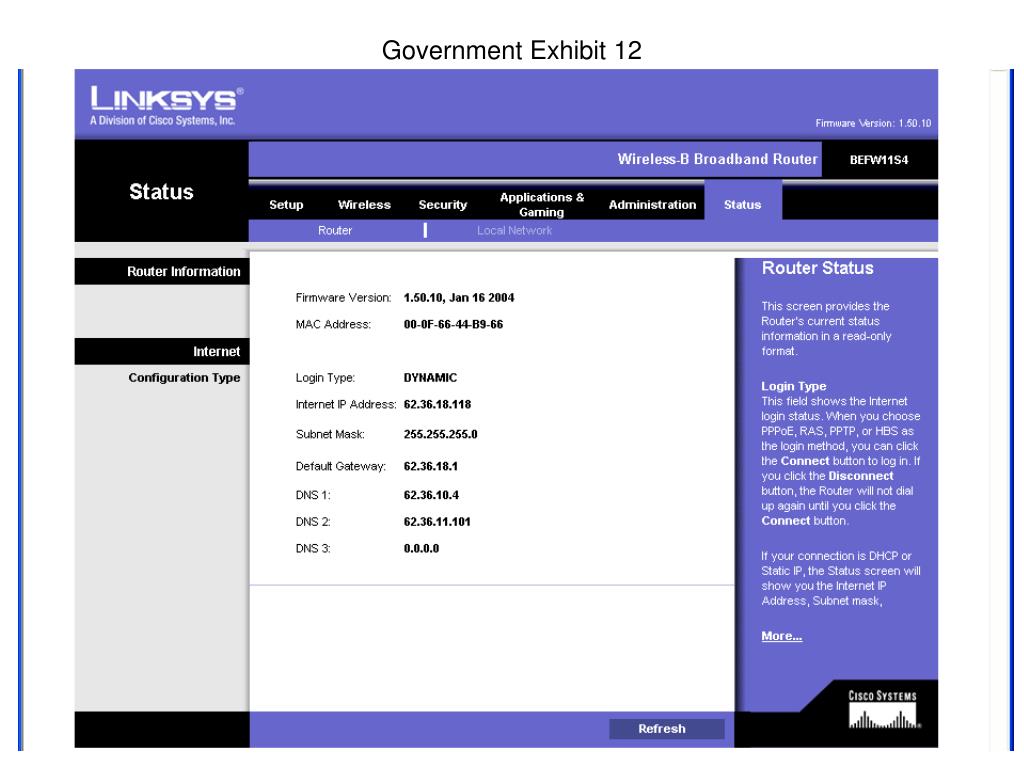Click Subnet Mask value 255.255.255.0
1024x768 pixels.
tap(440, 434)
